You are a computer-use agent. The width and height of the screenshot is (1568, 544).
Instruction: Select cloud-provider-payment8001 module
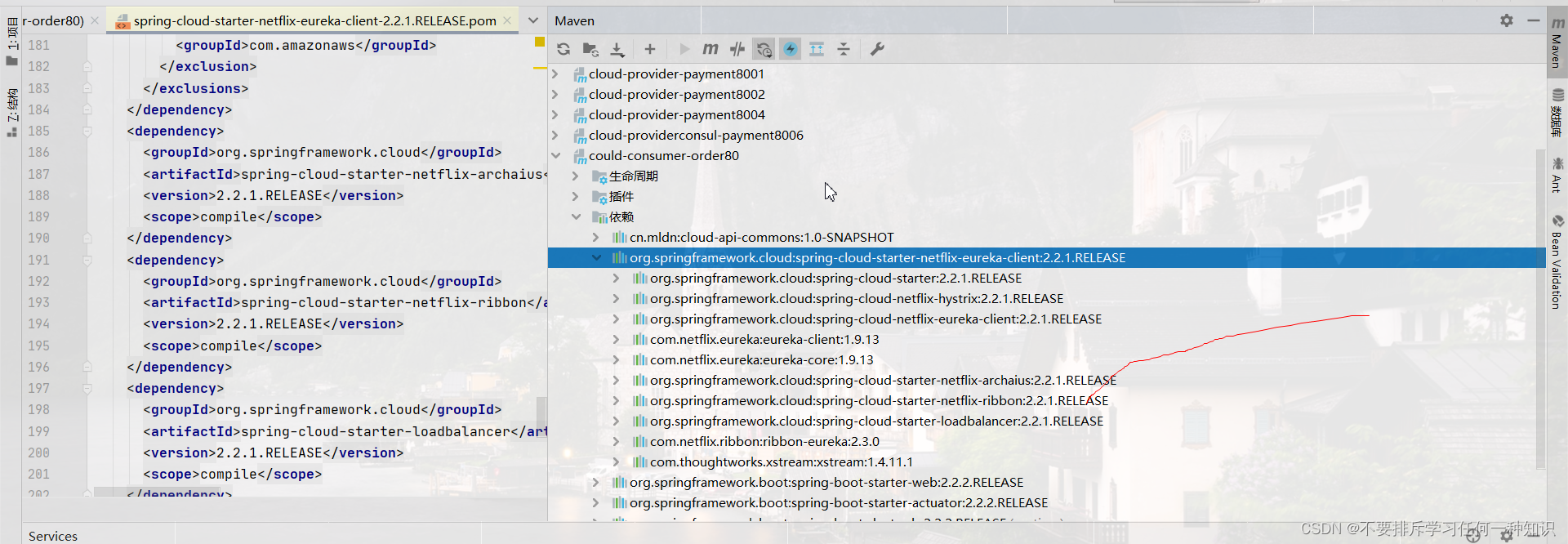[x=676, y=74]
